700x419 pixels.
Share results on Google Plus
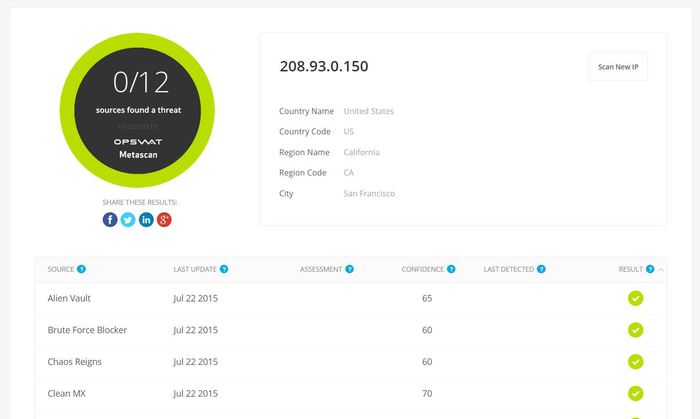pos(164,220)
